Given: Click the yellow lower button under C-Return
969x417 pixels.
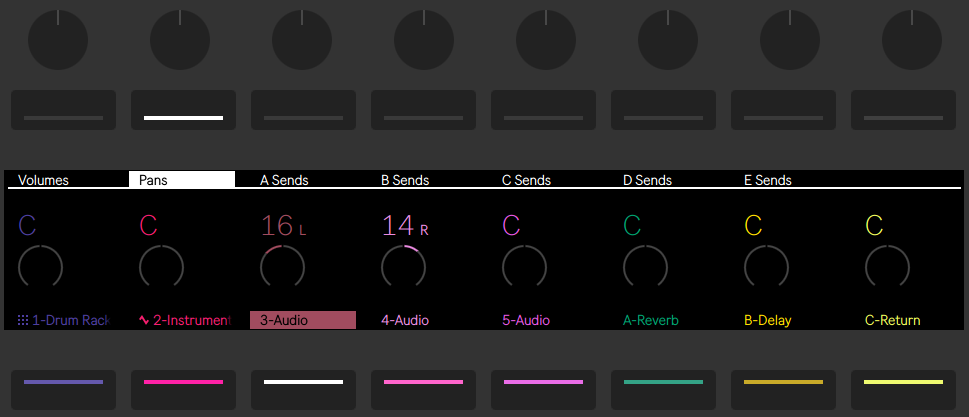Looking at the screenshot, I should (x=903, y=390).
